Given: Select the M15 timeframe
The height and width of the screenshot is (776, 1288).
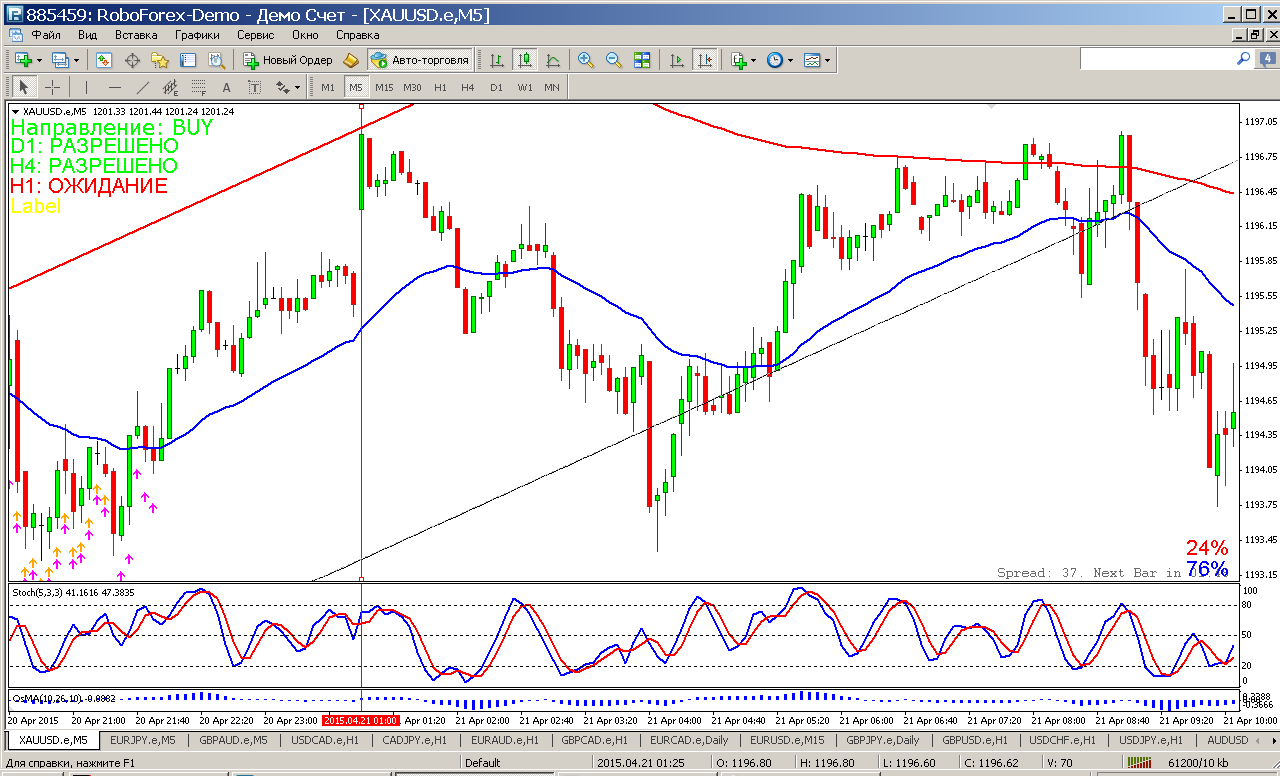Looking at the screenshot, I should point(384,87).
